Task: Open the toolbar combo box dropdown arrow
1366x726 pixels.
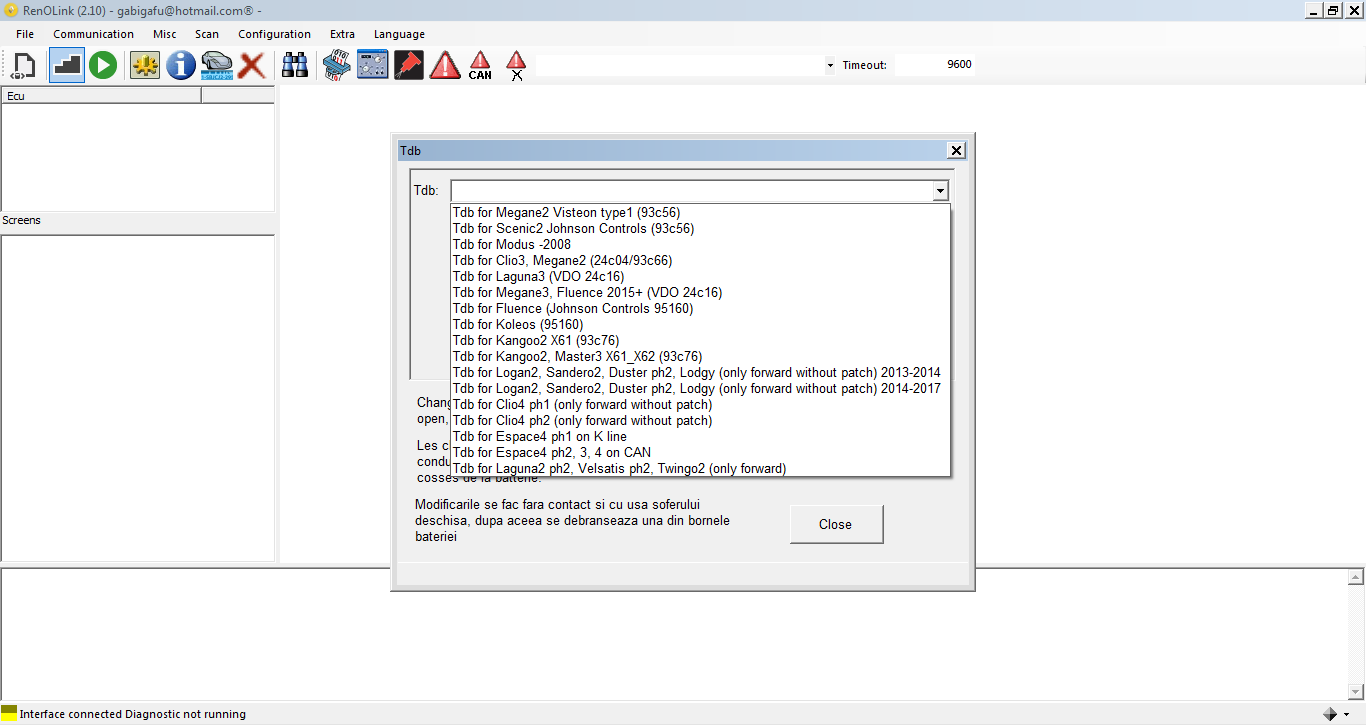Action: (x=830, y=66)
